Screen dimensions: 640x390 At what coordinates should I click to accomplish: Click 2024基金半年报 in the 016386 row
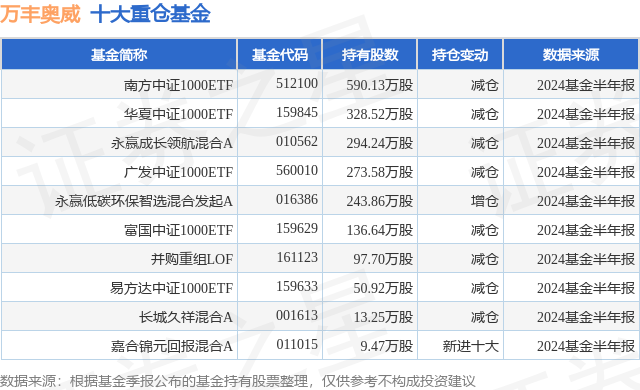coord(586,201)
